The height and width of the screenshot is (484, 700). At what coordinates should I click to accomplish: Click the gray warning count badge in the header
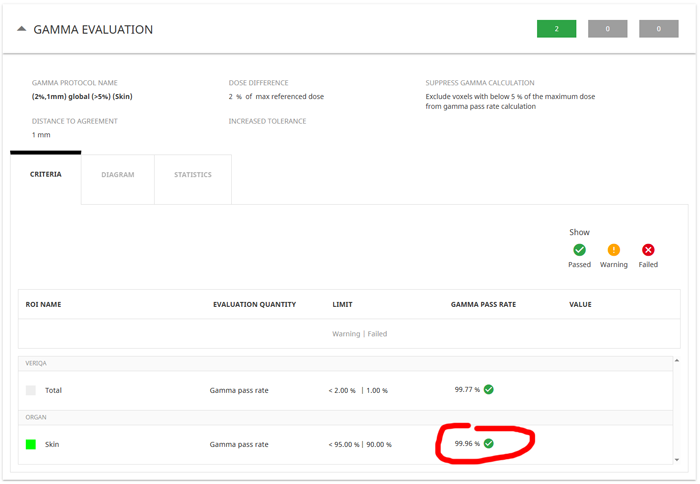(607, 29)
